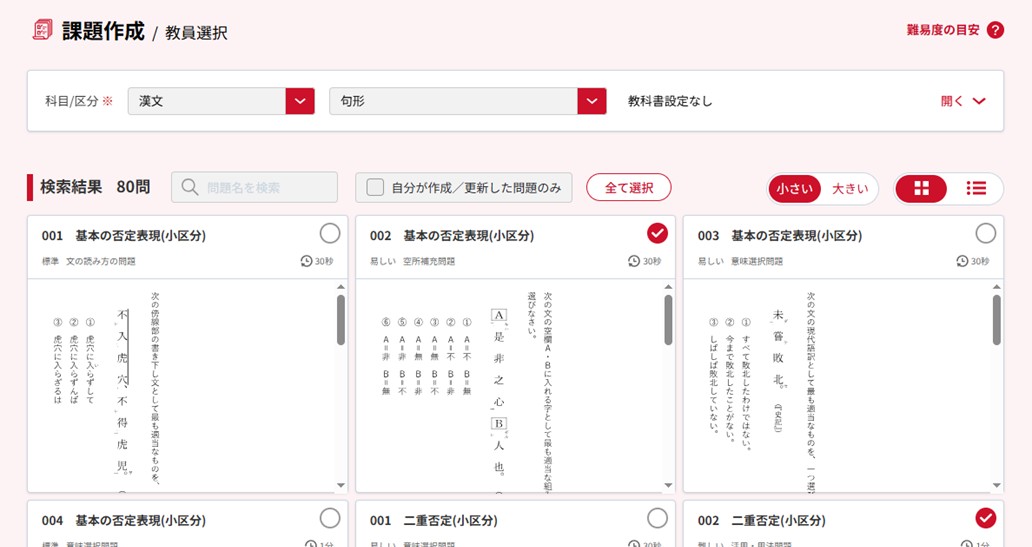Expand textbook settings with 開く
Image resolution: width=1032 pixels, height=547 pixels.
coord(963,101)
